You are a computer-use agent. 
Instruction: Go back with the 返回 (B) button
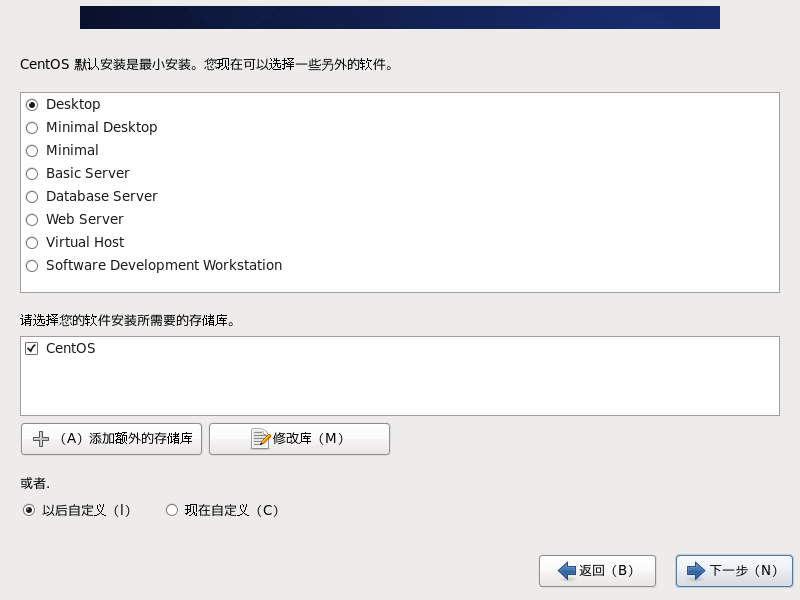(597, 571)
